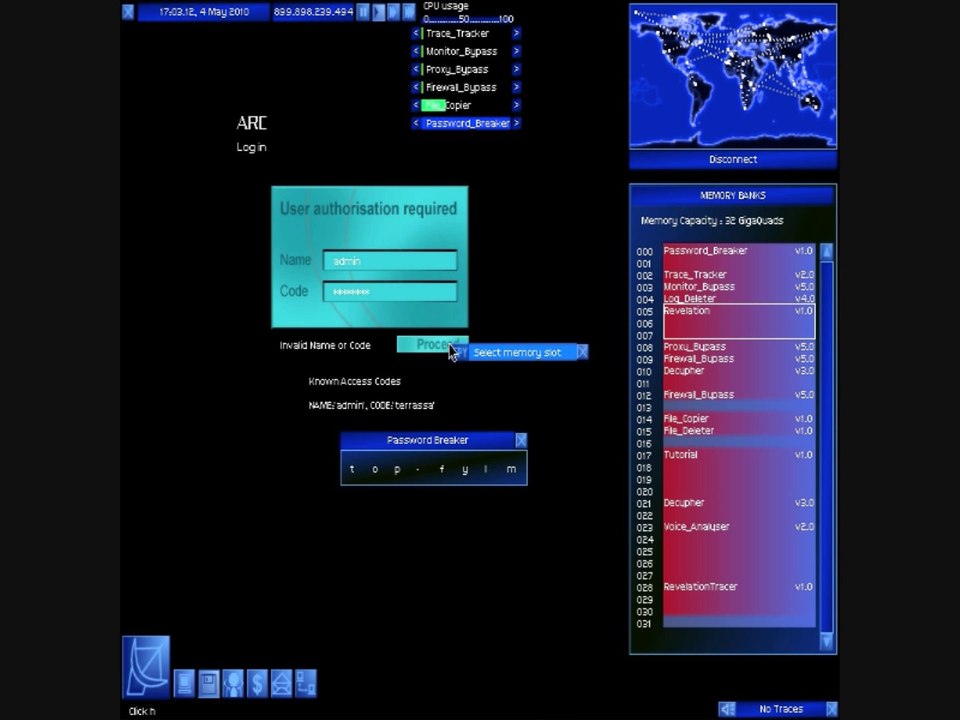
Task: Select Tutorial v1.0 in memory slot 017
Action: (739, 455)
